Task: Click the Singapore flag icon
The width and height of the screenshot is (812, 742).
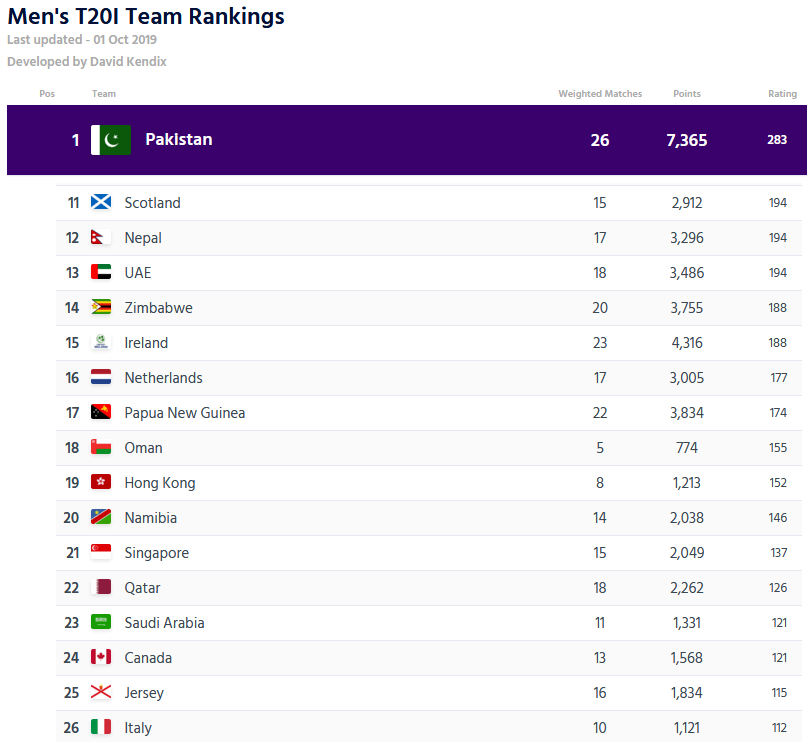Action: (101, 552)
